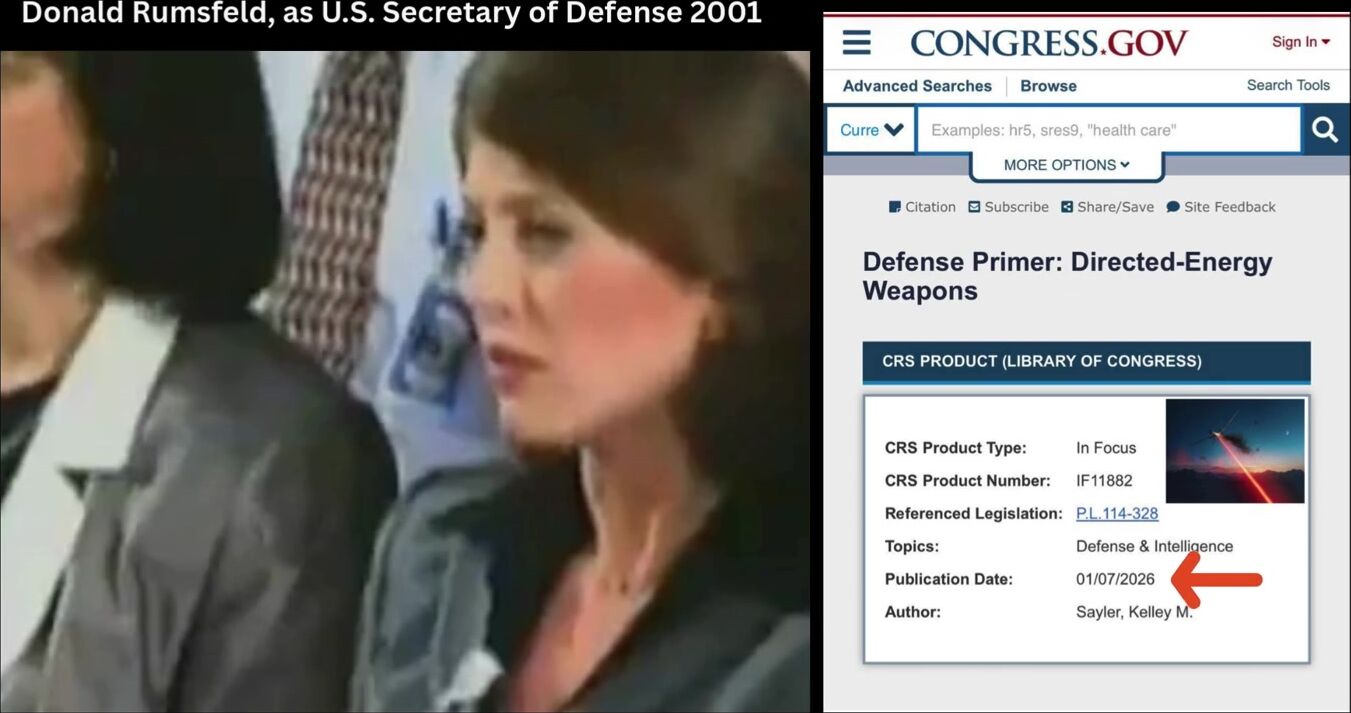Click the video frame of the woman
This screenshot has width=1351, height=713.
tap(405, 381)
